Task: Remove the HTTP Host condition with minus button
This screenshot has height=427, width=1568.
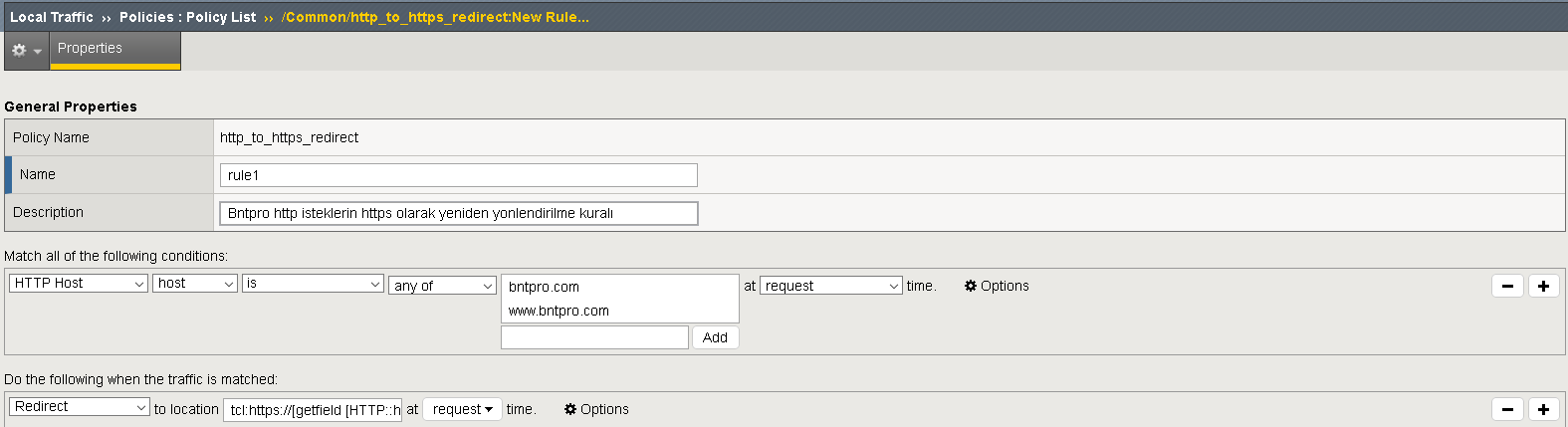Action: pyautogui.click(x=1507, y=287)
